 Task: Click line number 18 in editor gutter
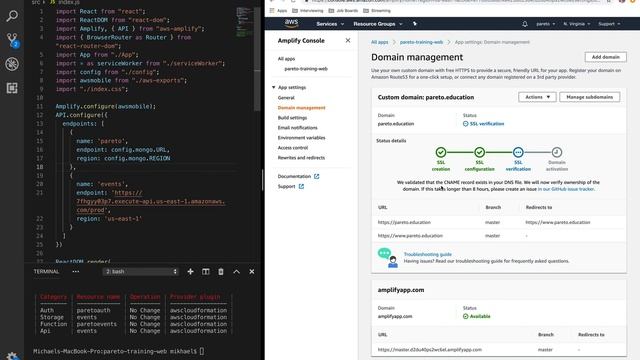pos(40,167)
